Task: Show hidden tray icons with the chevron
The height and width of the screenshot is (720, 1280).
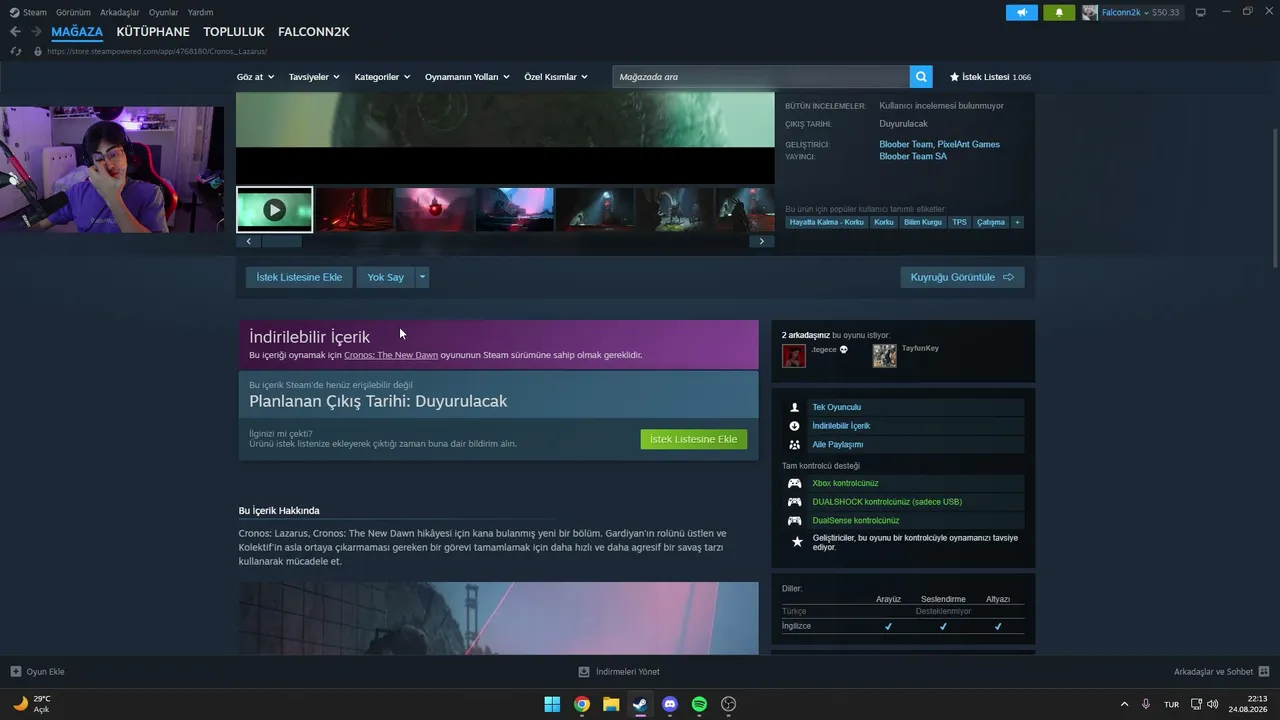Action: click(x=1124, y=704)
